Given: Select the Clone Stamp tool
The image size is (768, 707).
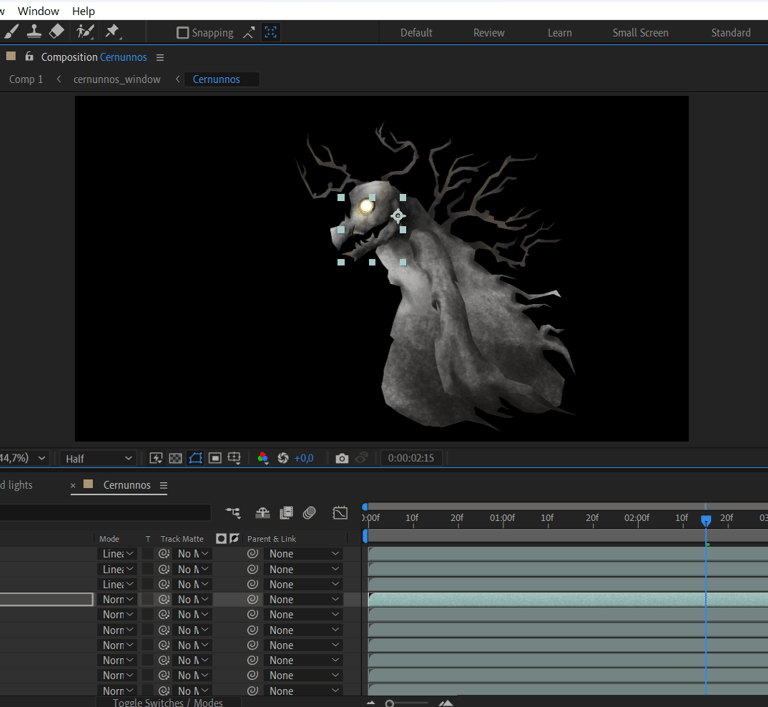Looking at the screenshot, I should (x=33, y=32).
